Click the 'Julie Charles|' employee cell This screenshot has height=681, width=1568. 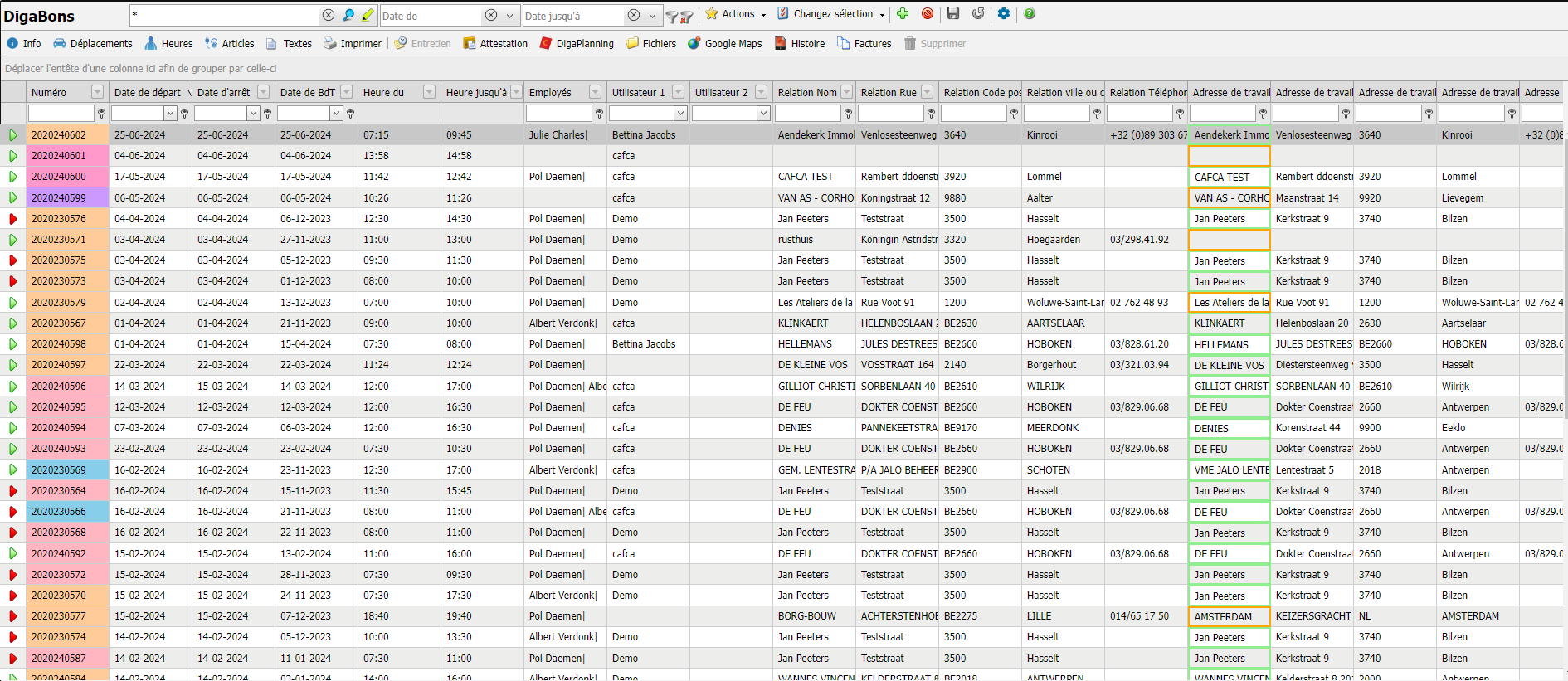click(566, 134)
